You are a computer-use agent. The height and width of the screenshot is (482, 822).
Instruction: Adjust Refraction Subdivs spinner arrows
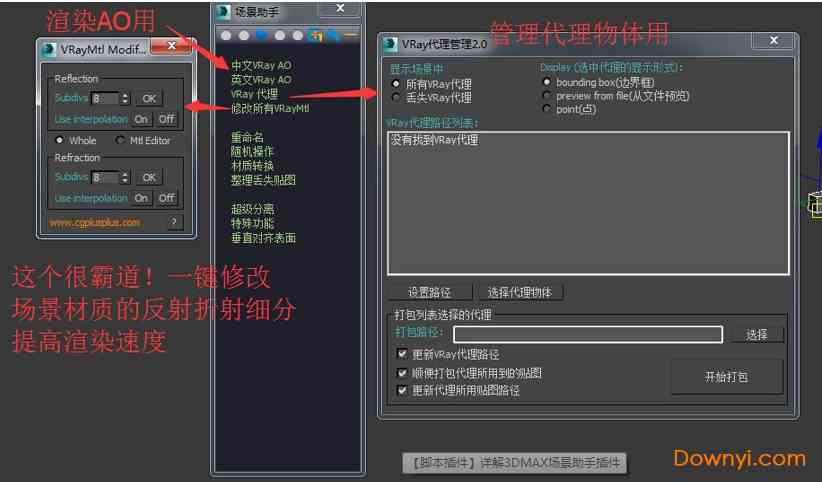point(125,177)
